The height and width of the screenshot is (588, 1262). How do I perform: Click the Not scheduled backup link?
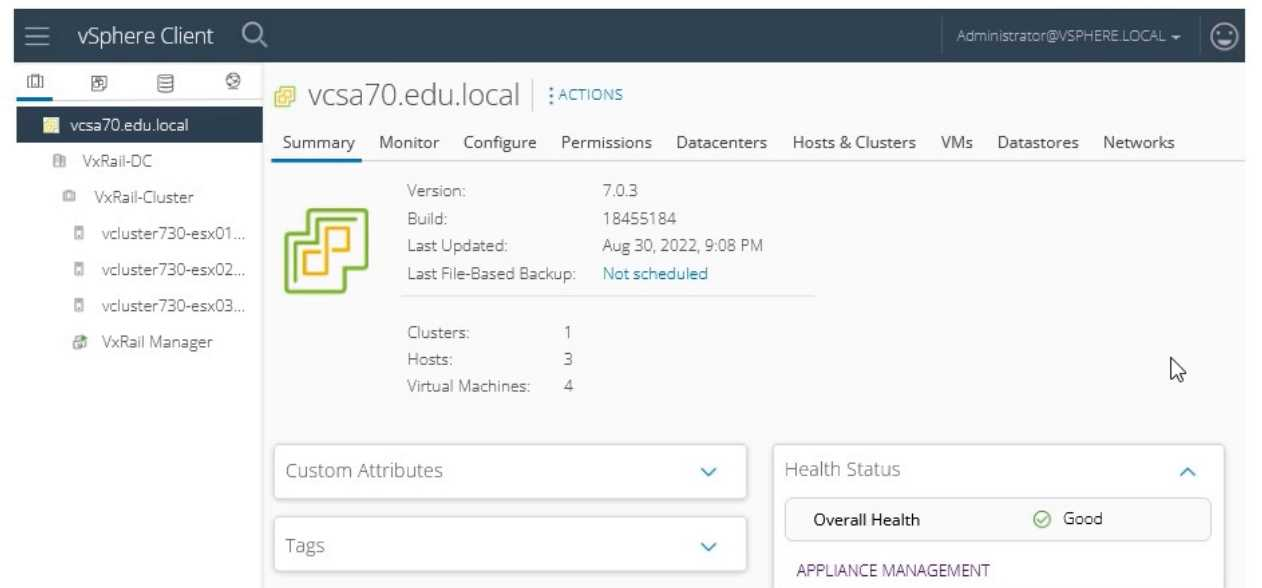coord(655,273)
